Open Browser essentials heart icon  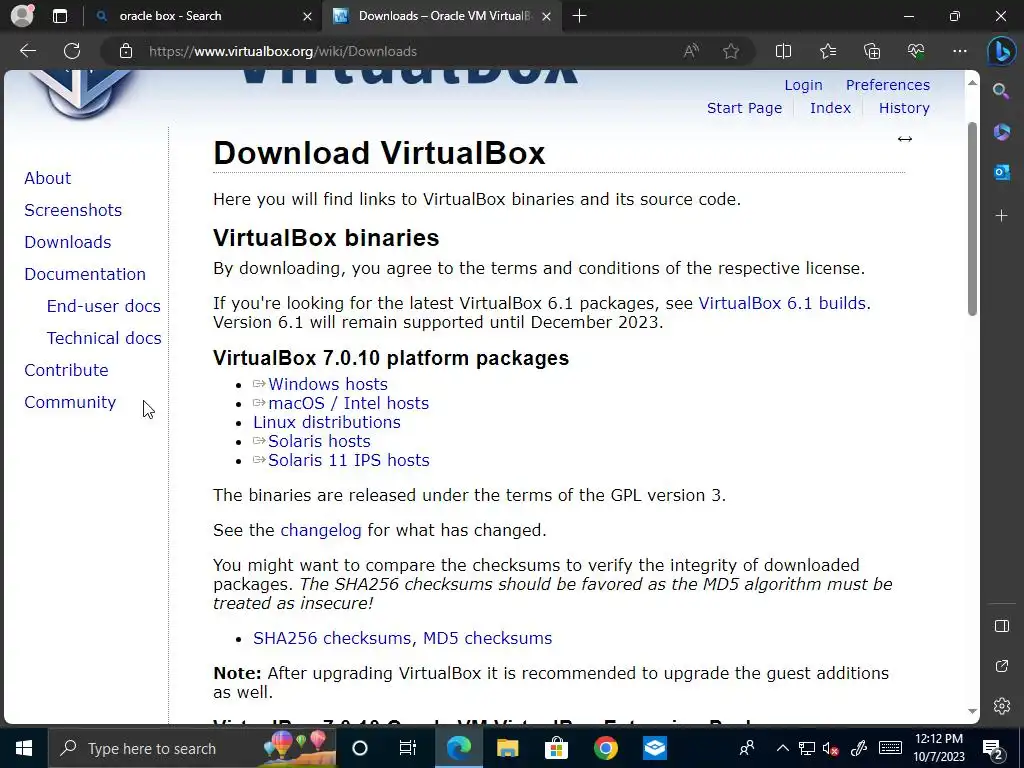pos(916,51)
